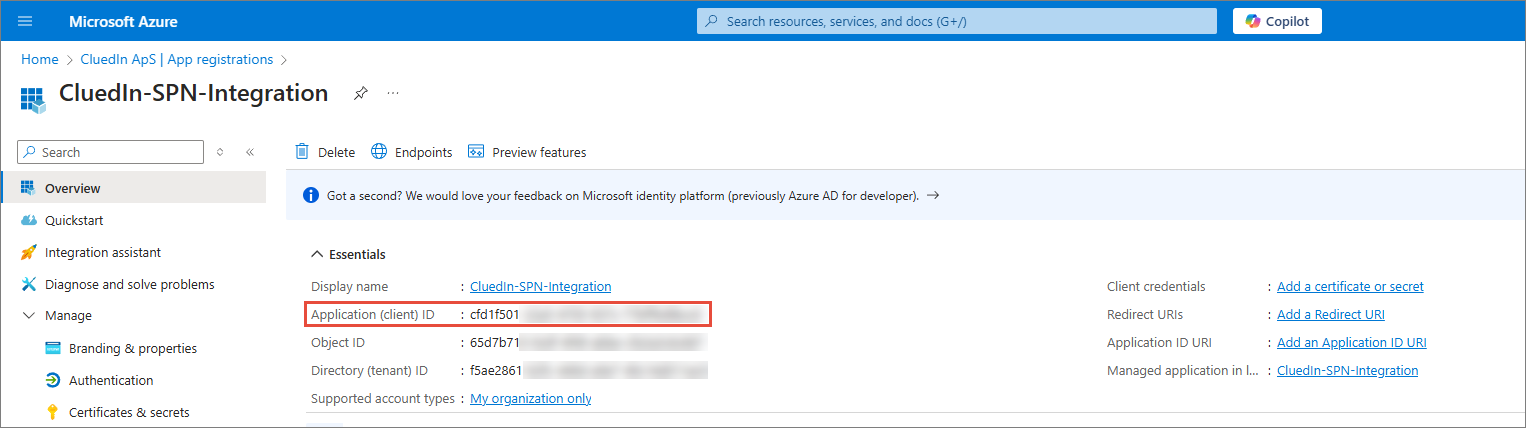The width and height of the screenshot is (1526, 428).
Task: Select the Application (client) ID value cfd1f501
Action: 495,314
